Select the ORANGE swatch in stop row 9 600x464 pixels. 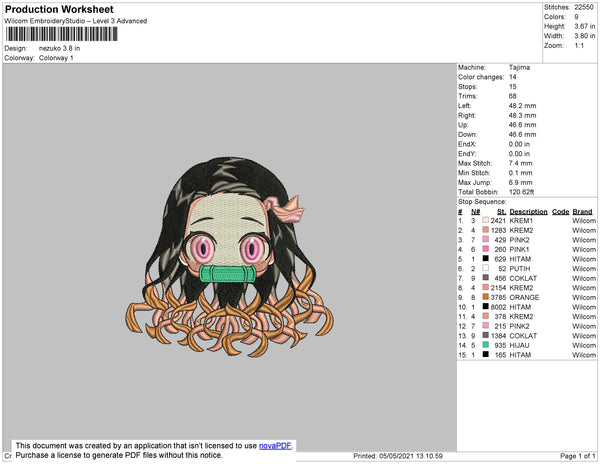[486, 297]
